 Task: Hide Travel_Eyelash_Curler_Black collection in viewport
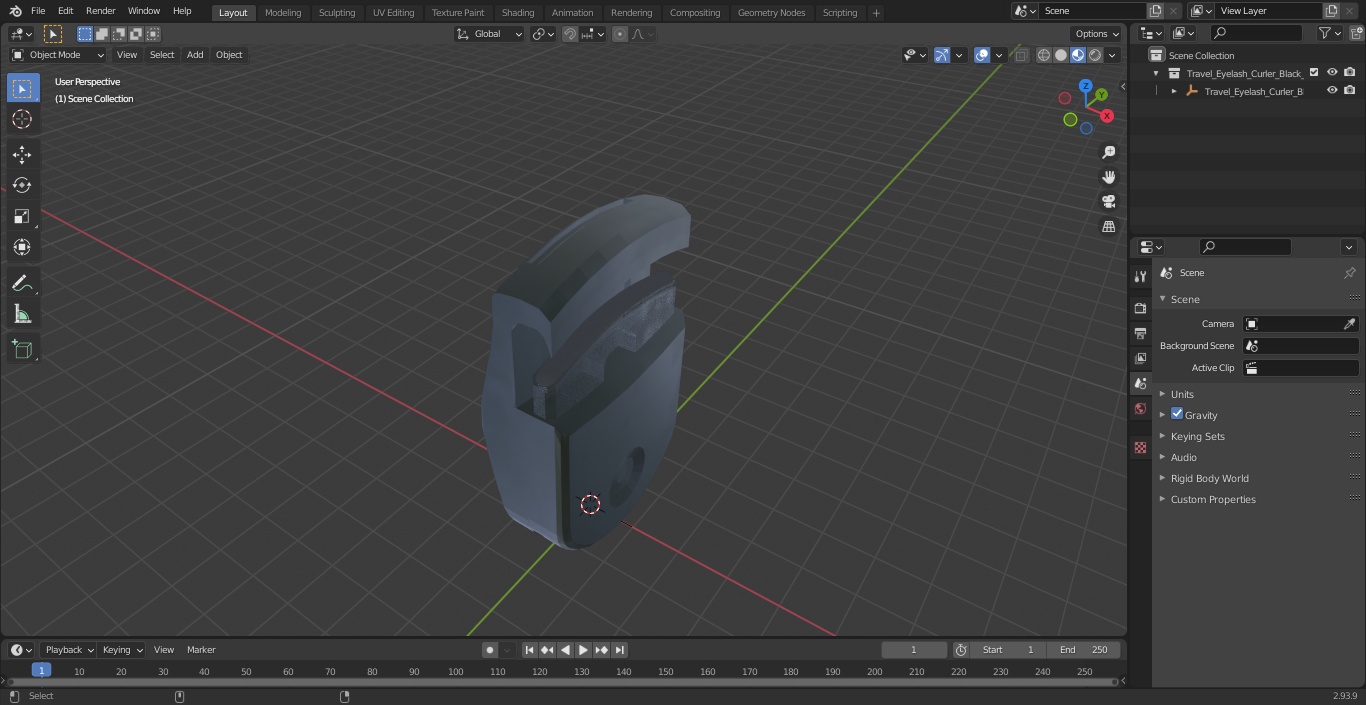point(1332,73)
